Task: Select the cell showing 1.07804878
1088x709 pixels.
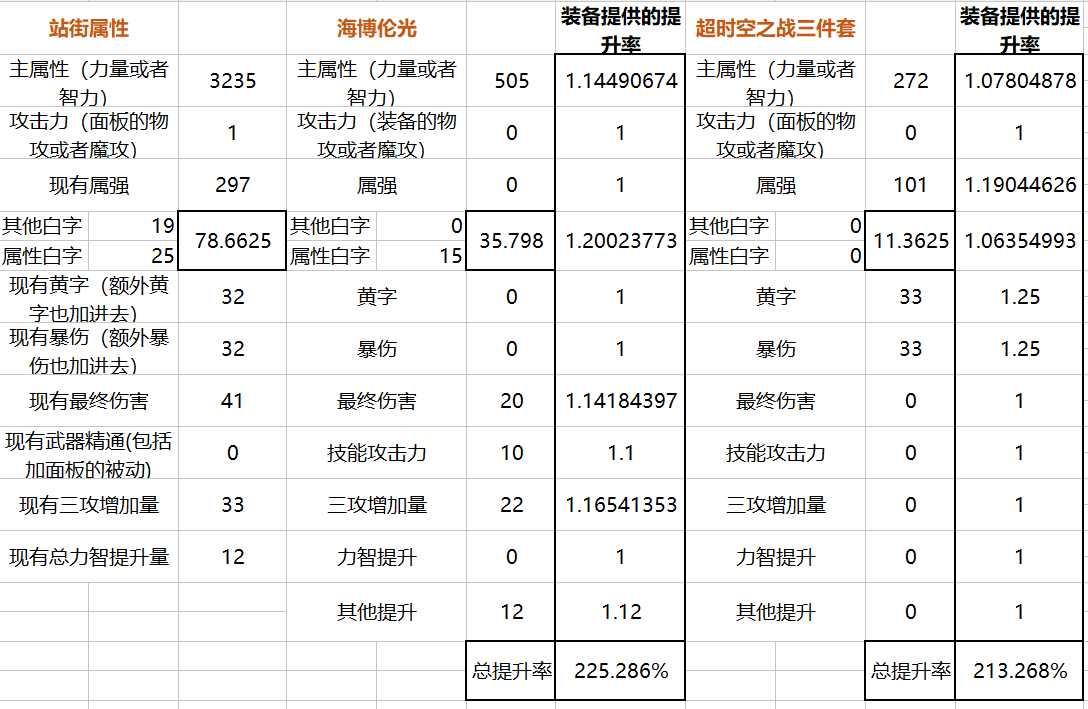Action: click(1020, 81)
